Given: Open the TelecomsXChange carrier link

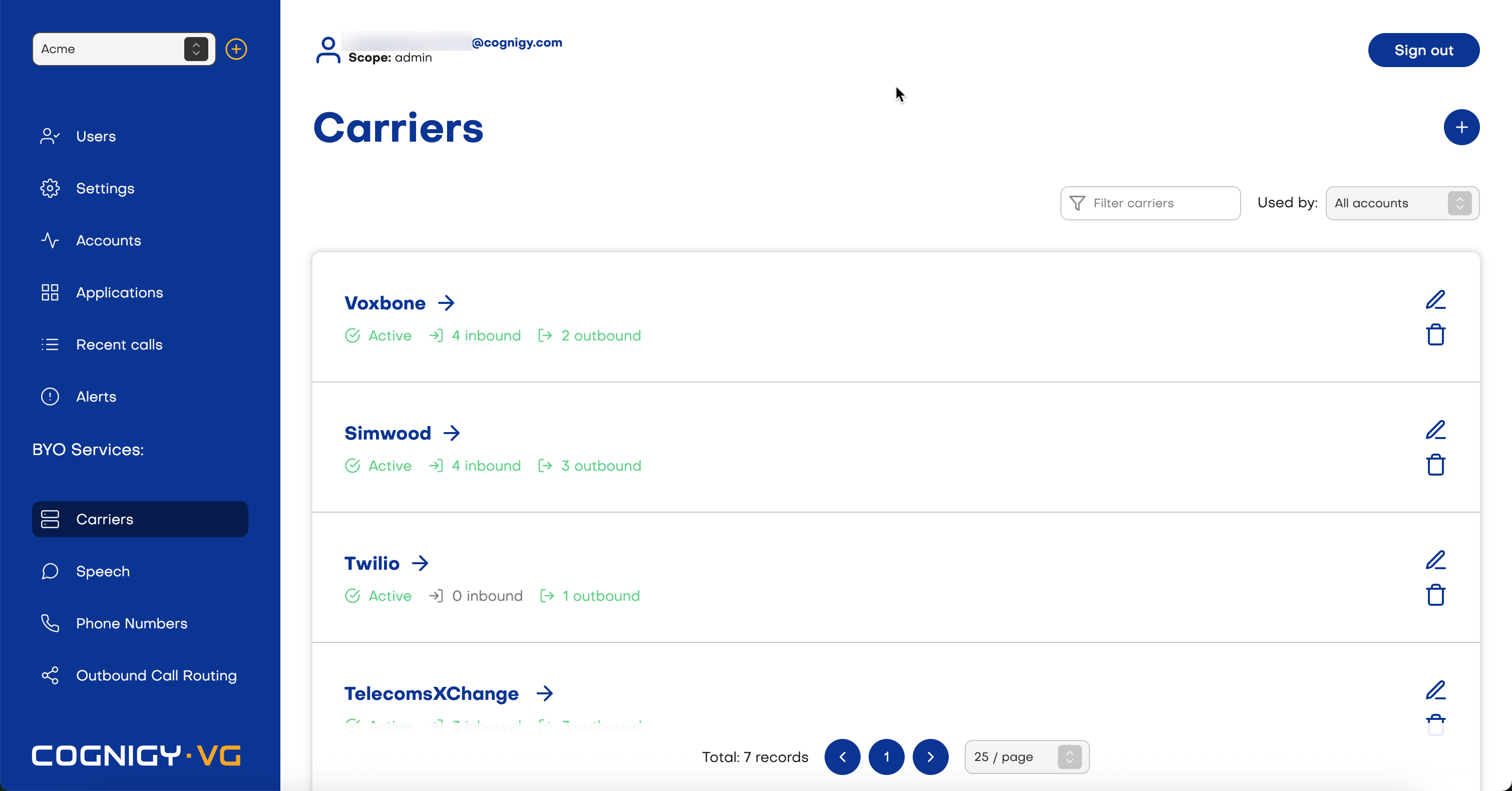Looking at the screenshot, I should 449,693.
